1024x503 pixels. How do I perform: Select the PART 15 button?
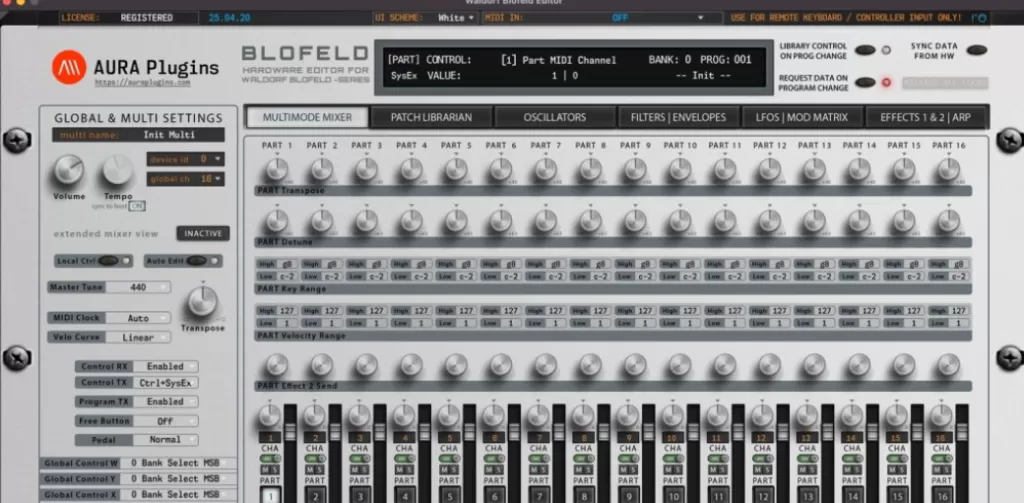coord(897,495)
